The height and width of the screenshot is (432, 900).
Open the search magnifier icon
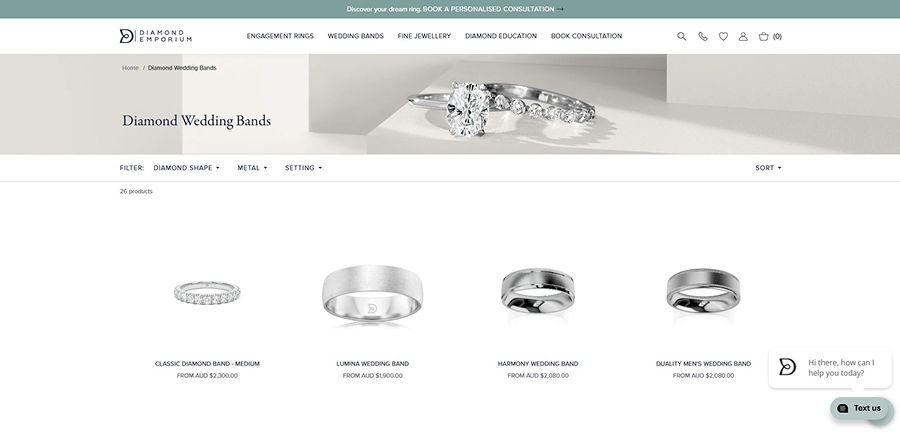tap(681, 36)
